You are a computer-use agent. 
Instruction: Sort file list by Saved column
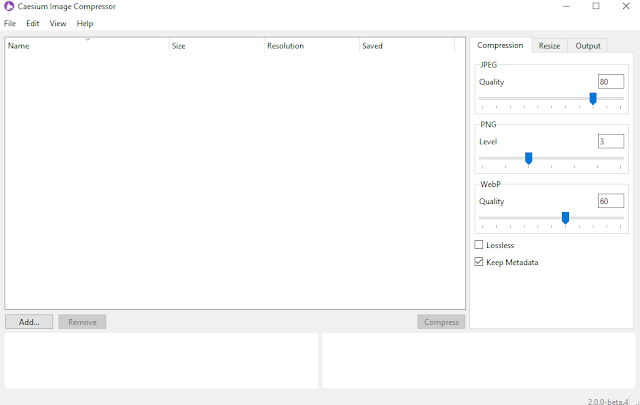pos(407,46)
